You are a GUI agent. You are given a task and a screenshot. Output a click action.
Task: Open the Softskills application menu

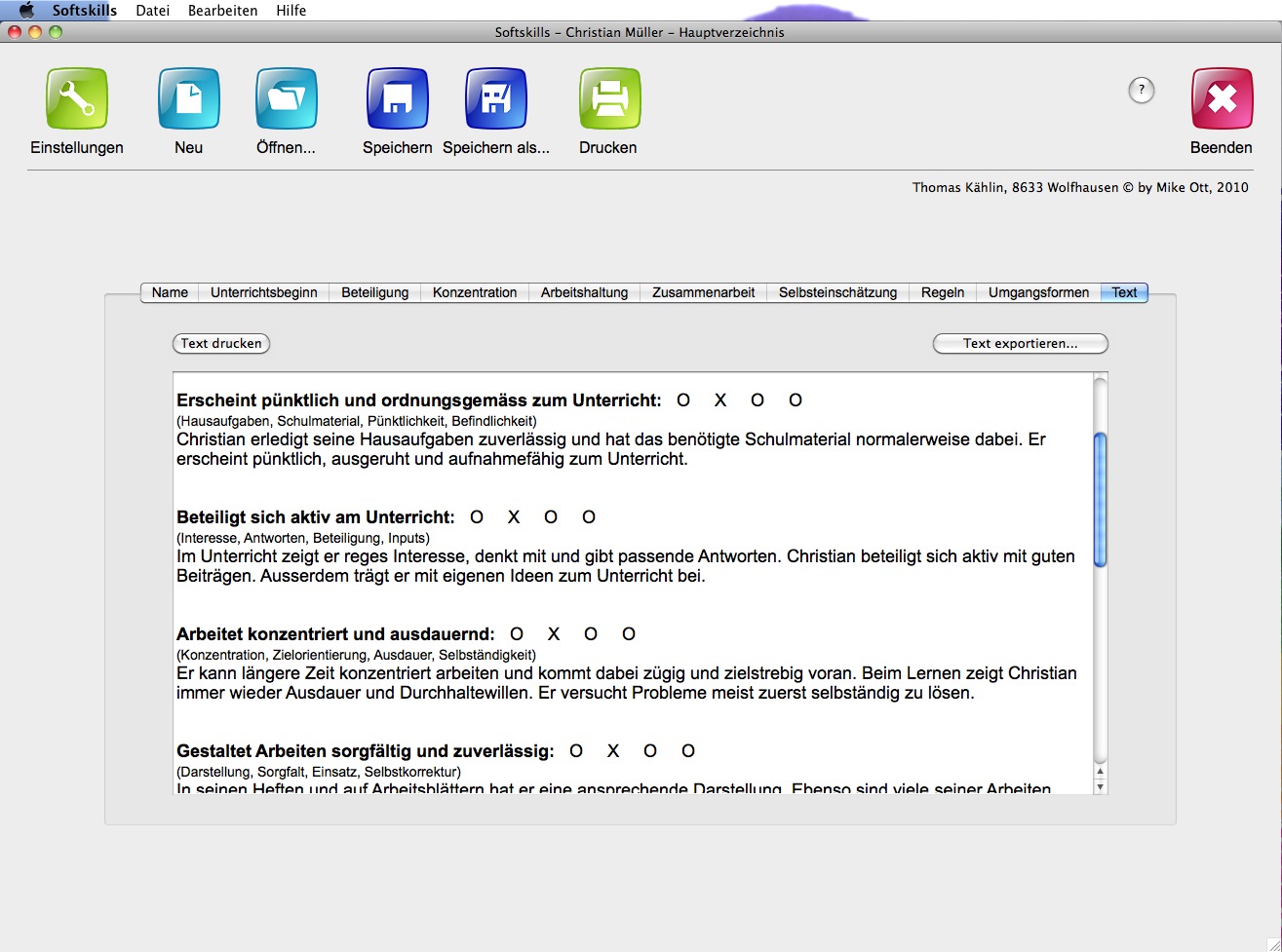[x=85, y=11]
